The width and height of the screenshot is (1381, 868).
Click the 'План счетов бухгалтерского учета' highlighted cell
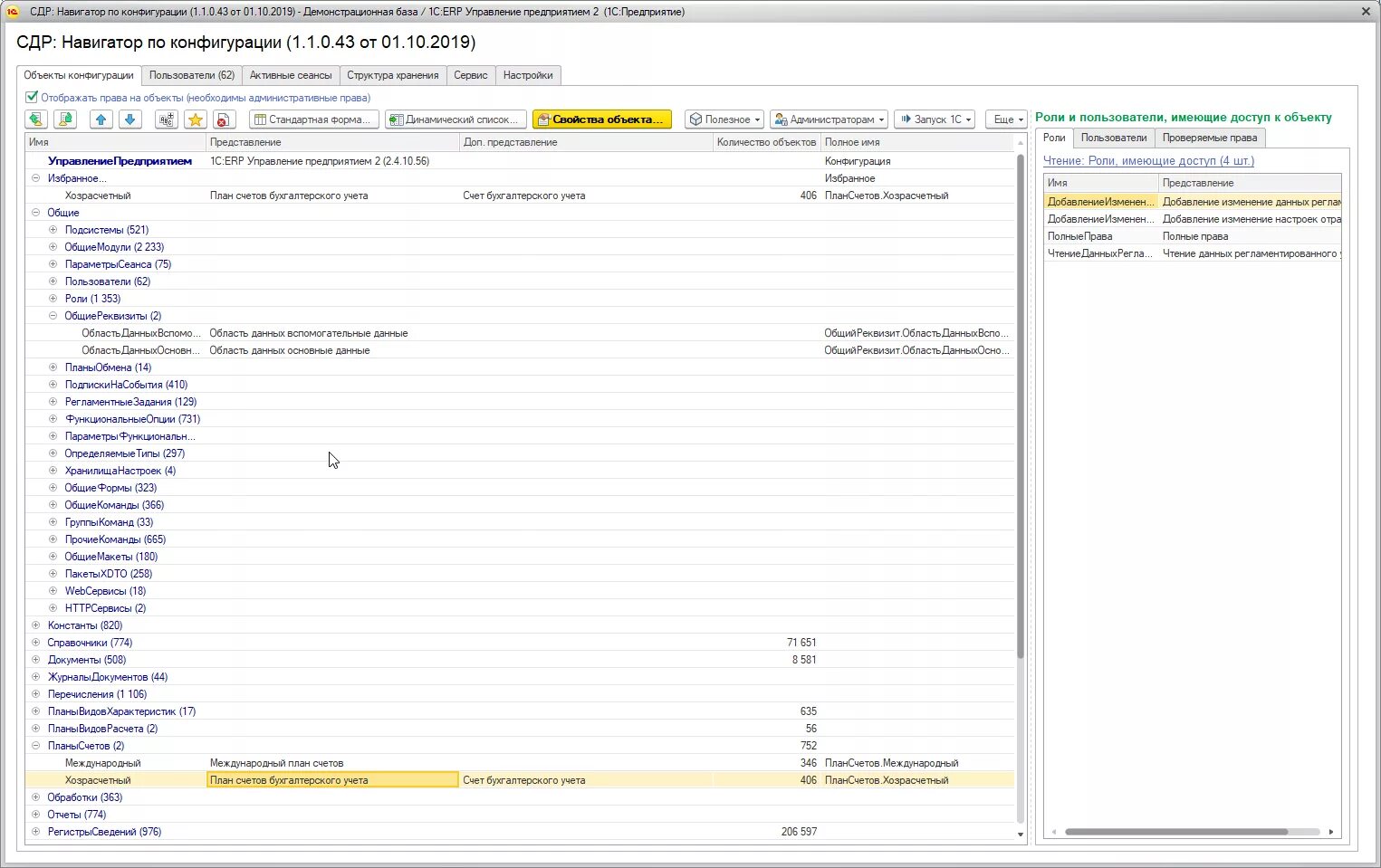coord(333,780)
